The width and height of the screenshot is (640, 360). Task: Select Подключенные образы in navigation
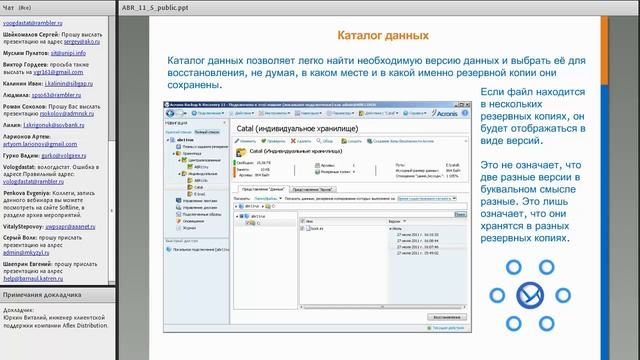pyautogui.click(x=199, y=214)
